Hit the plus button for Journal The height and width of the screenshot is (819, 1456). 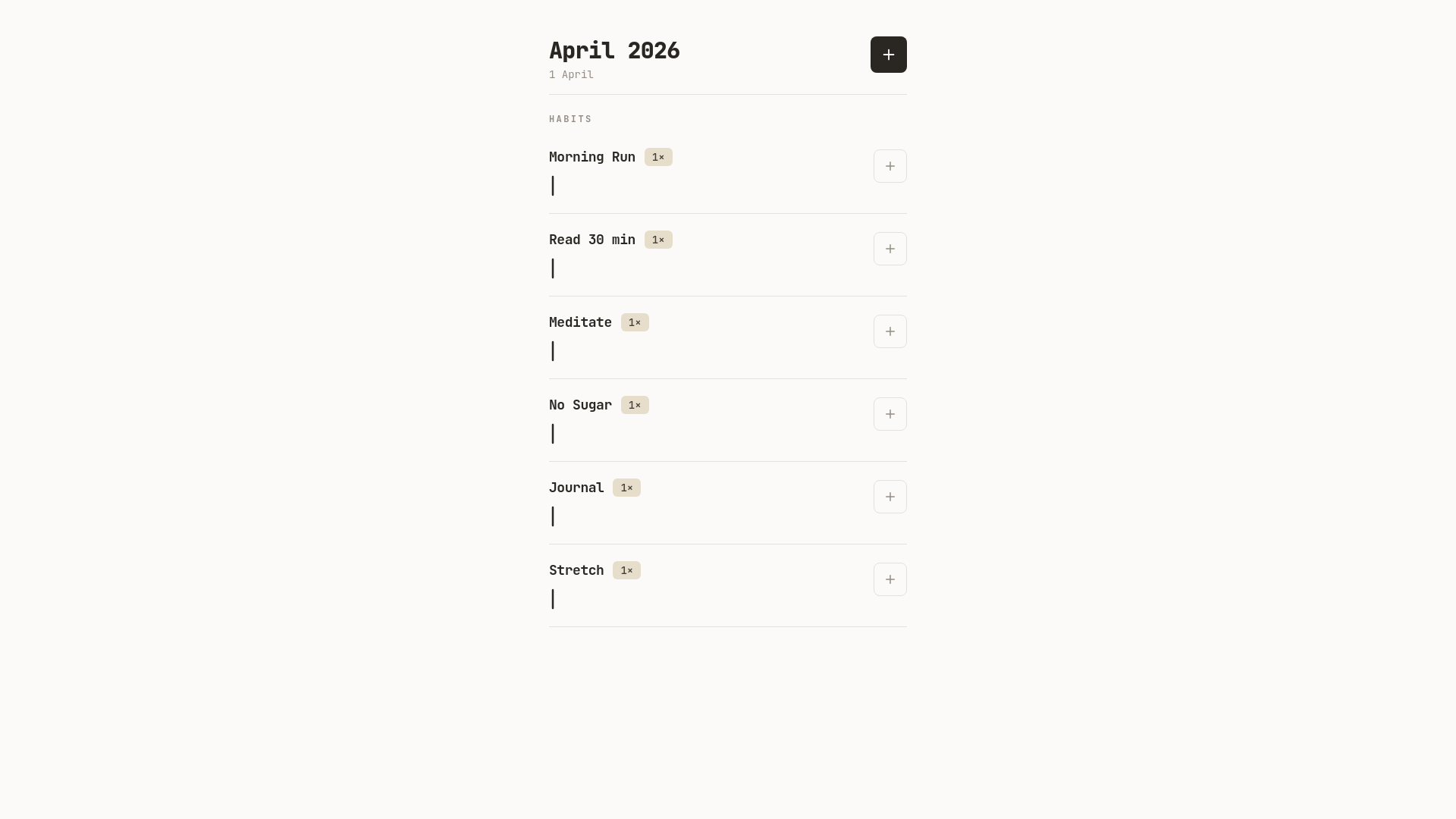point(890,497)
